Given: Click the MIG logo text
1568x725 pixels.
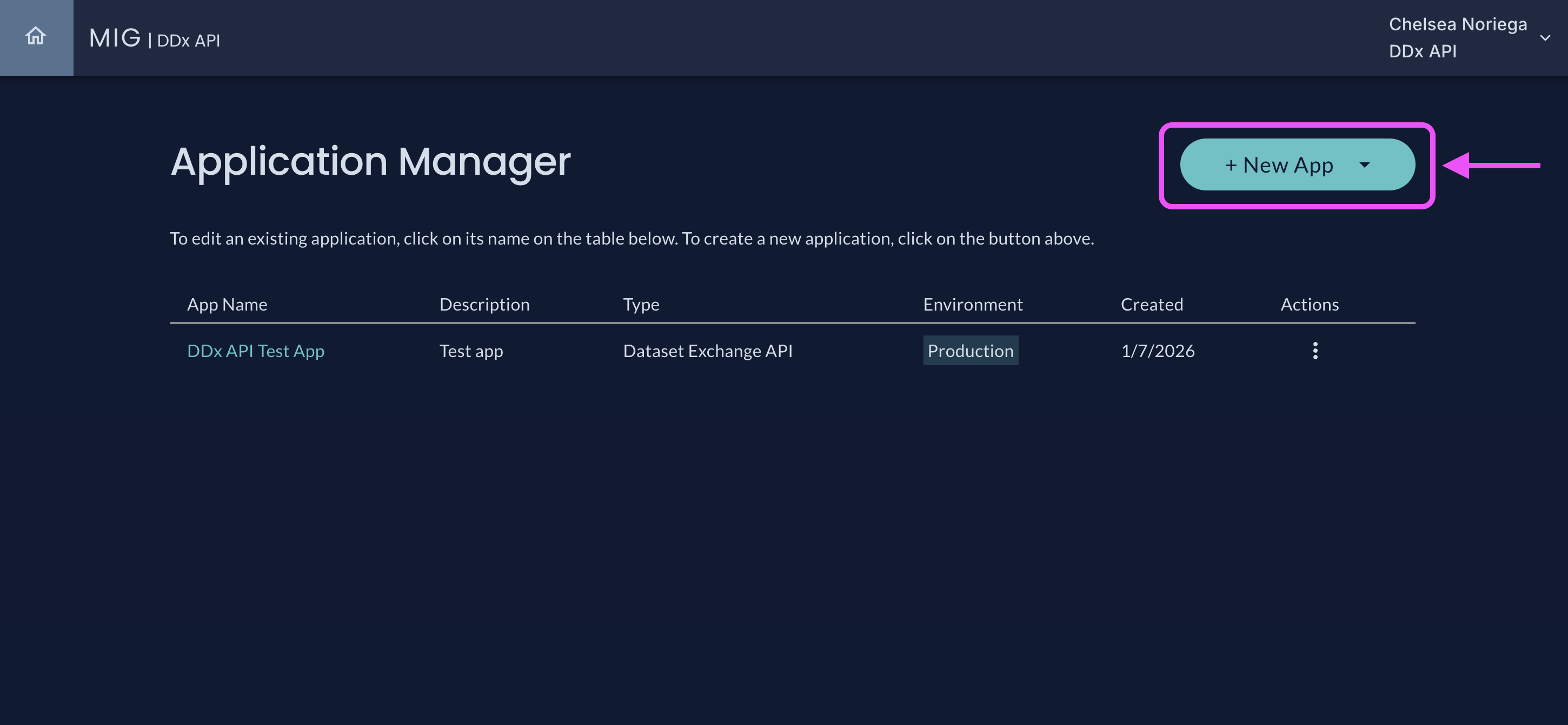Looking at the screenshot, I should [115, 38].
